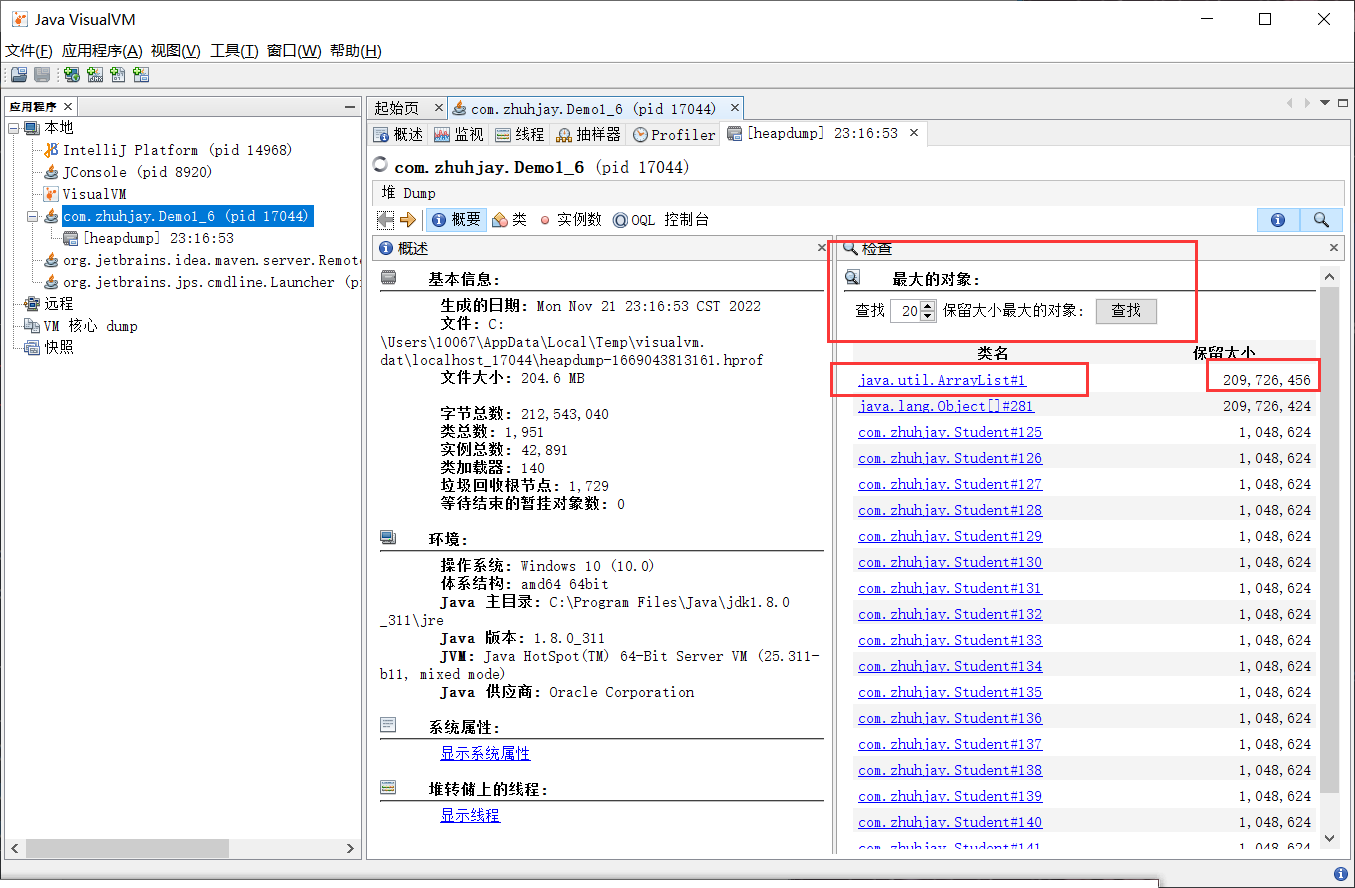1355x888 pixels.
Task: Open the OQL 控制台 view
Action: tap(660, 220)
